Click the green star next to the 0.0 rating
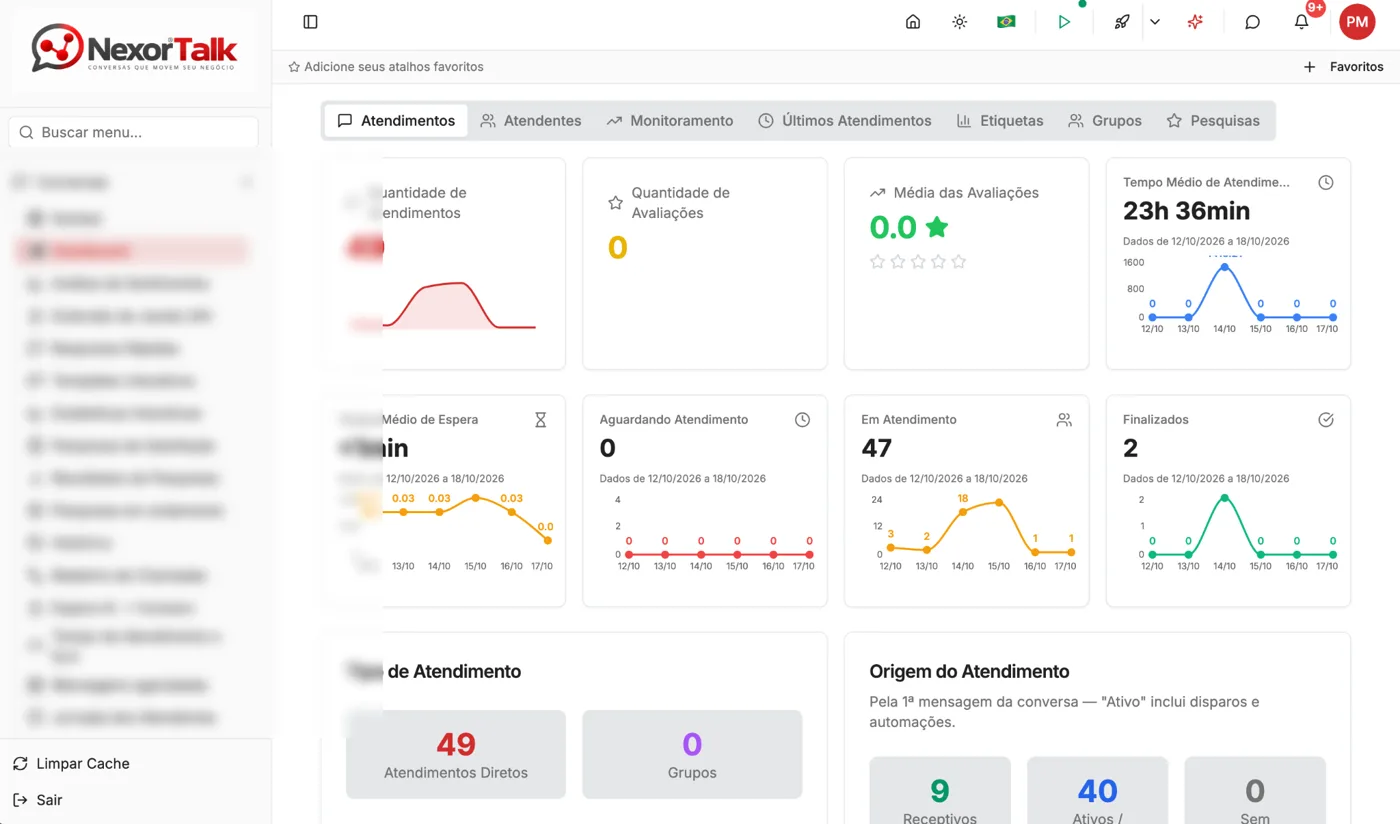 point(936,228)
